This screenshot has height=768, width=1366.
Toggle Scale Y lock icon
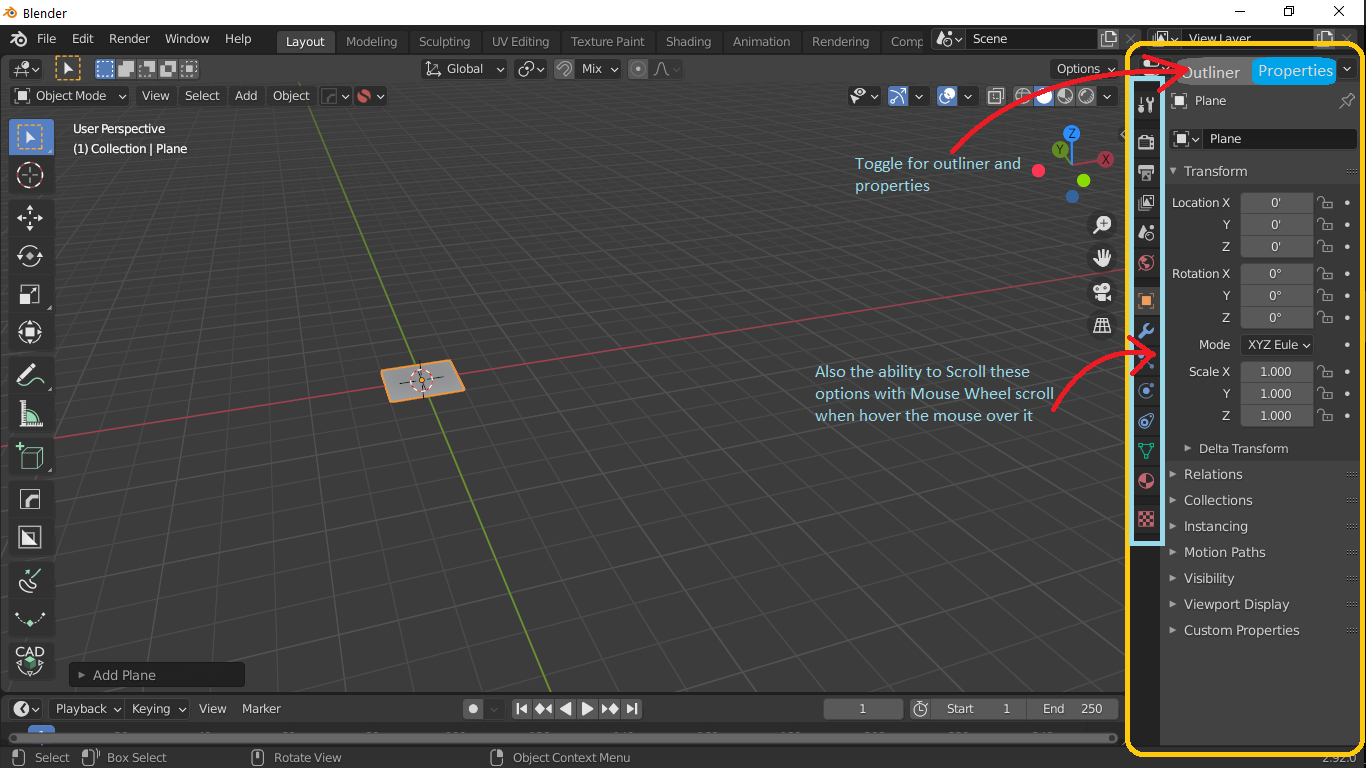pos(1325,393)
